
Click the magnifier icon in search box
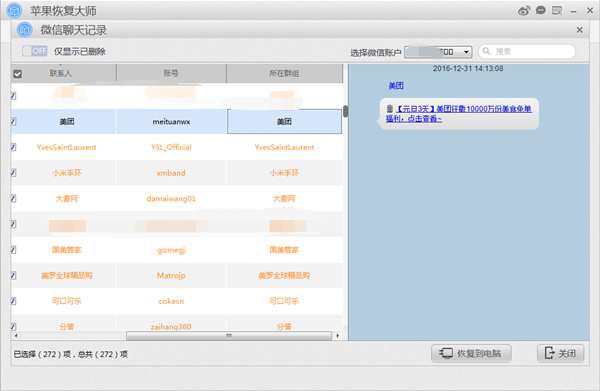(x=486, y=51)
